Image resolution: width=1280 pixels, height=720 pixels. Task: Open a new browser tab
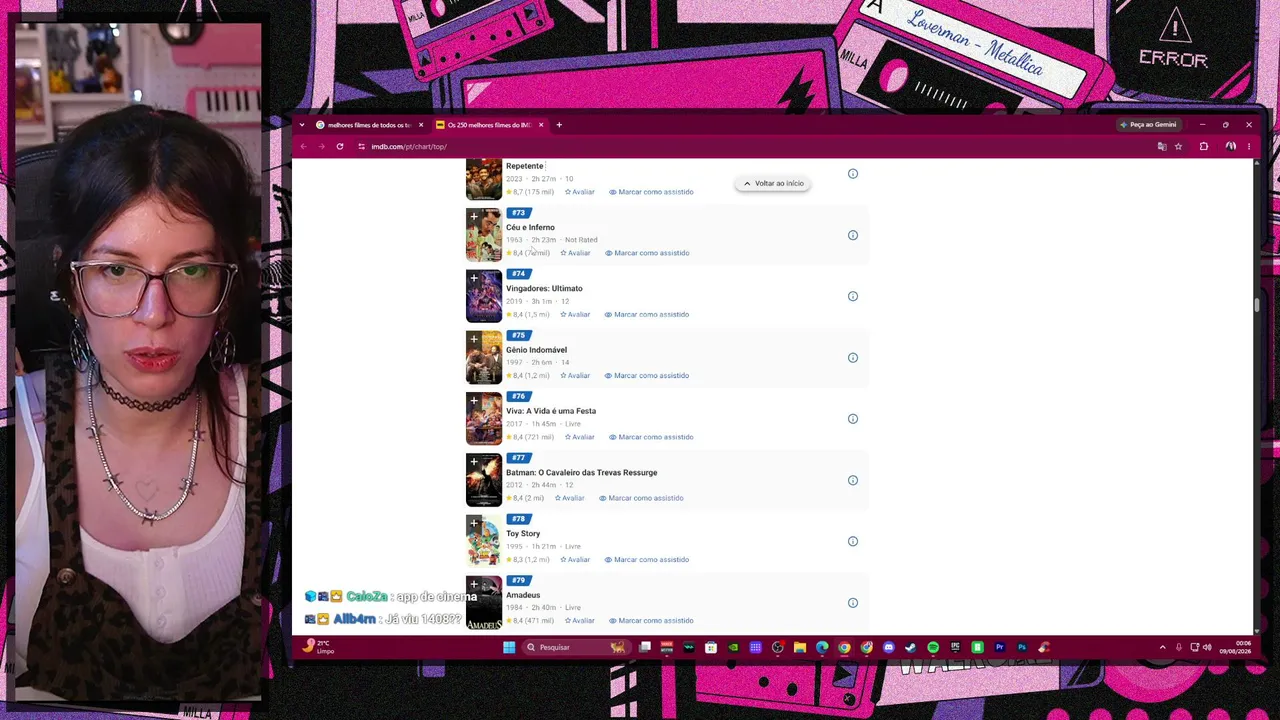point(559,125)
